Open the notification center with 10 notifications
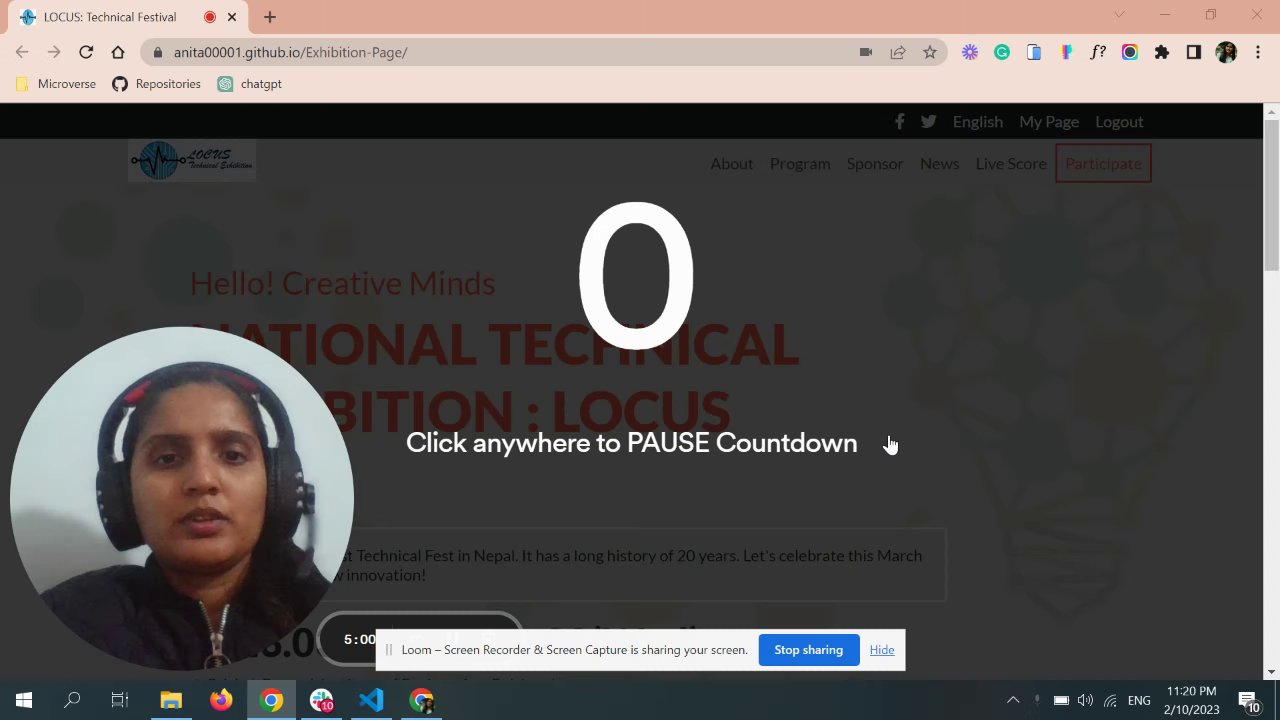Image resolution: width=1280 pixels, height=720 pixels. [1249, 701]
